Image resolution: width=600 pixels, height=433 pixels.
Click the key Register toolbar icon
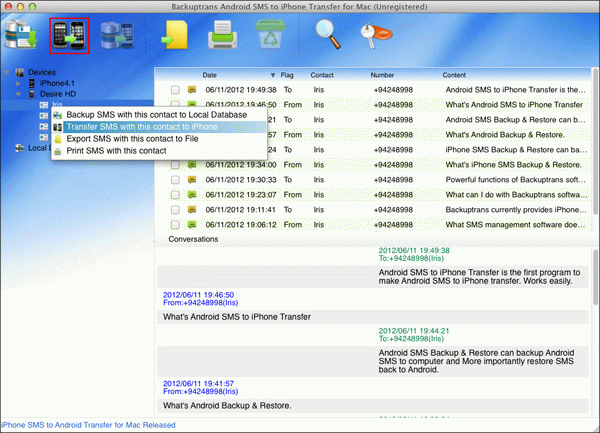click(x=376, y=36)
